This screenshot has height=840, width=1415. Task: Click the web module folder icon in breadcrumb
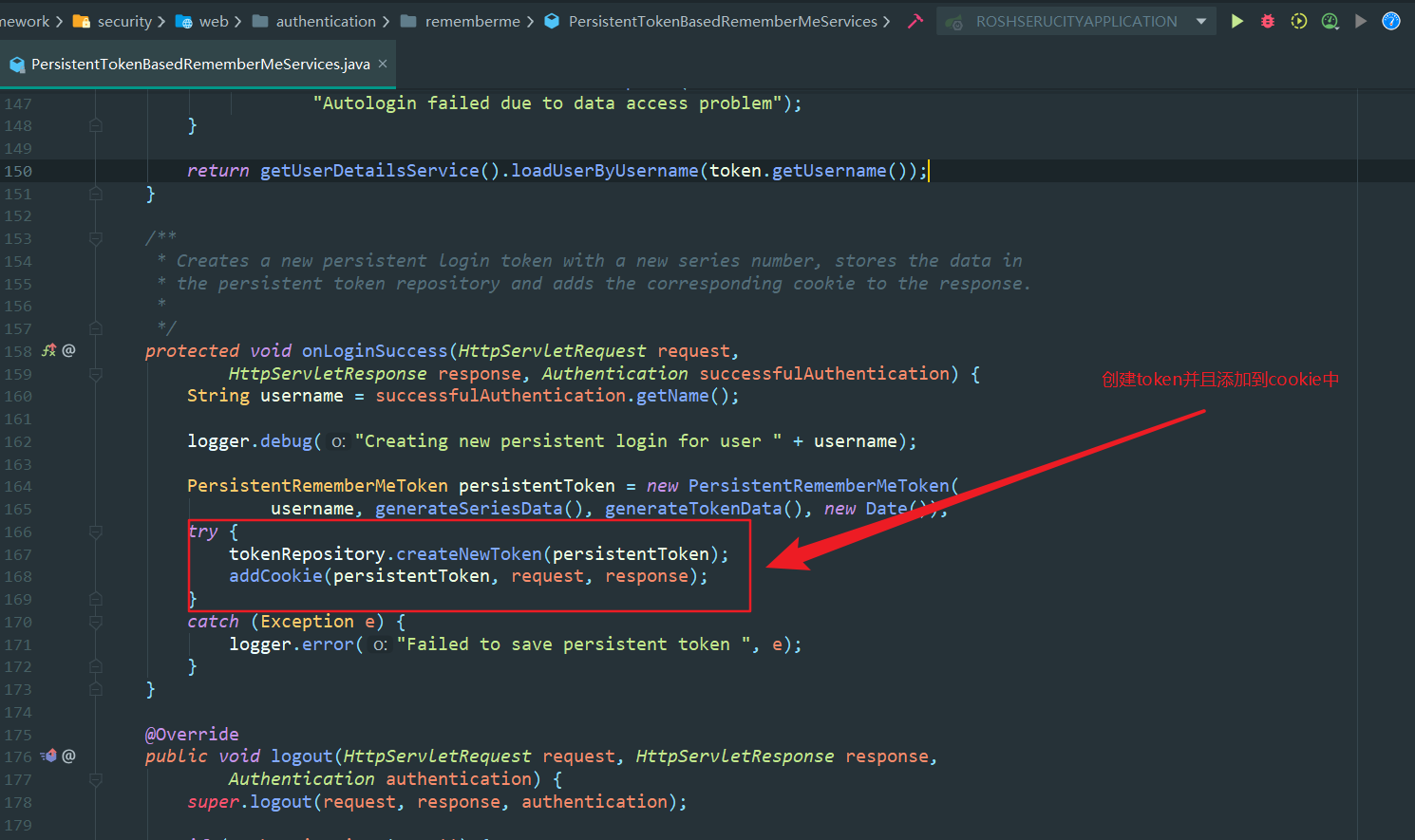(x=184, y=21)
